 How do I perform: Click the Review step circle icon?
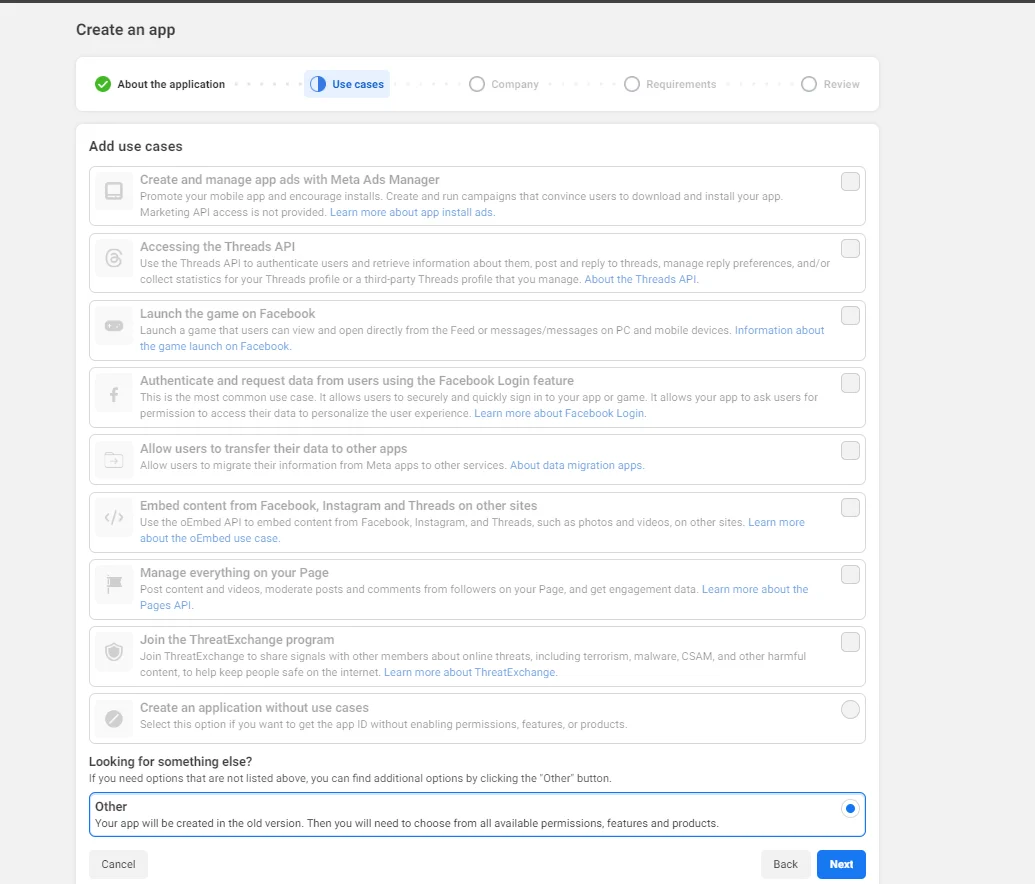point(809,84)
